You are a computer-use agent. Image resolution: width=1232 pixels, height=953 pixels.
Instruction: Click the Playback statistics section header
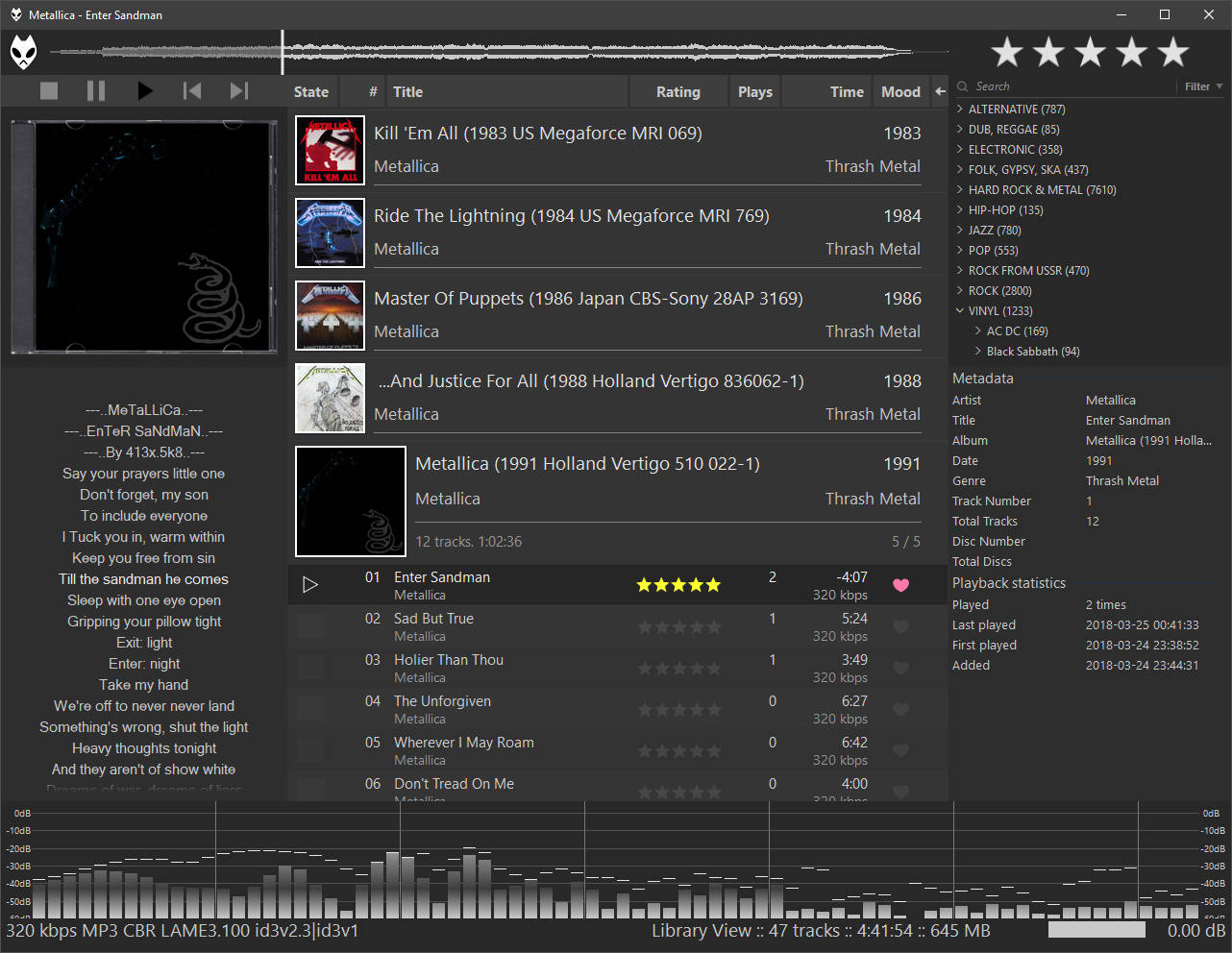pos(1008,583)
